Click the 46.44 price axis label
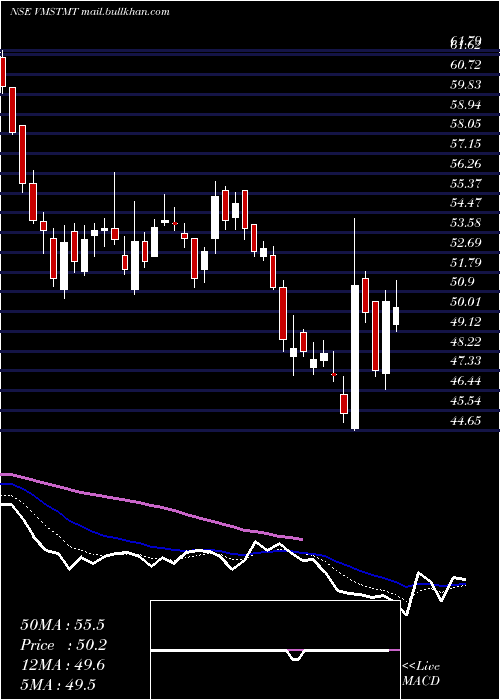 466,381
